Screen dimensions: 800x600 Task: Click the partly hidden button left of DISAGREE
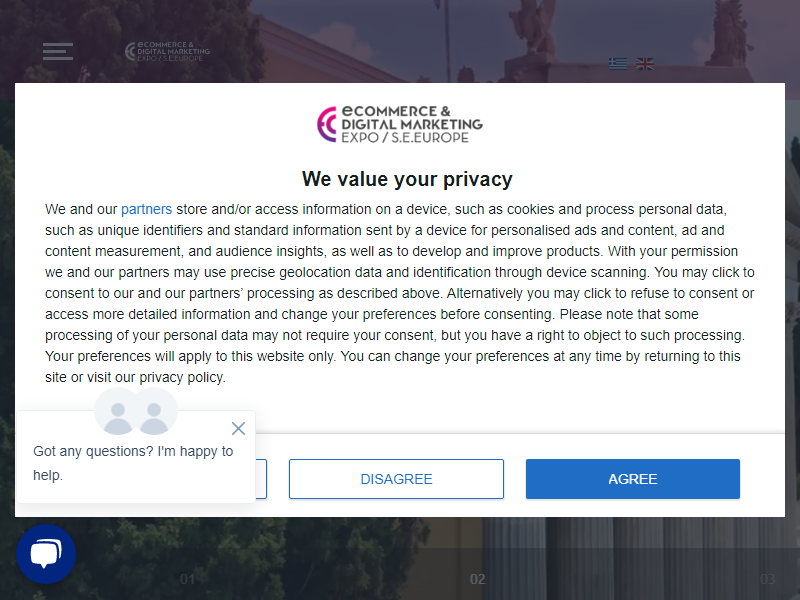[261, 479]
